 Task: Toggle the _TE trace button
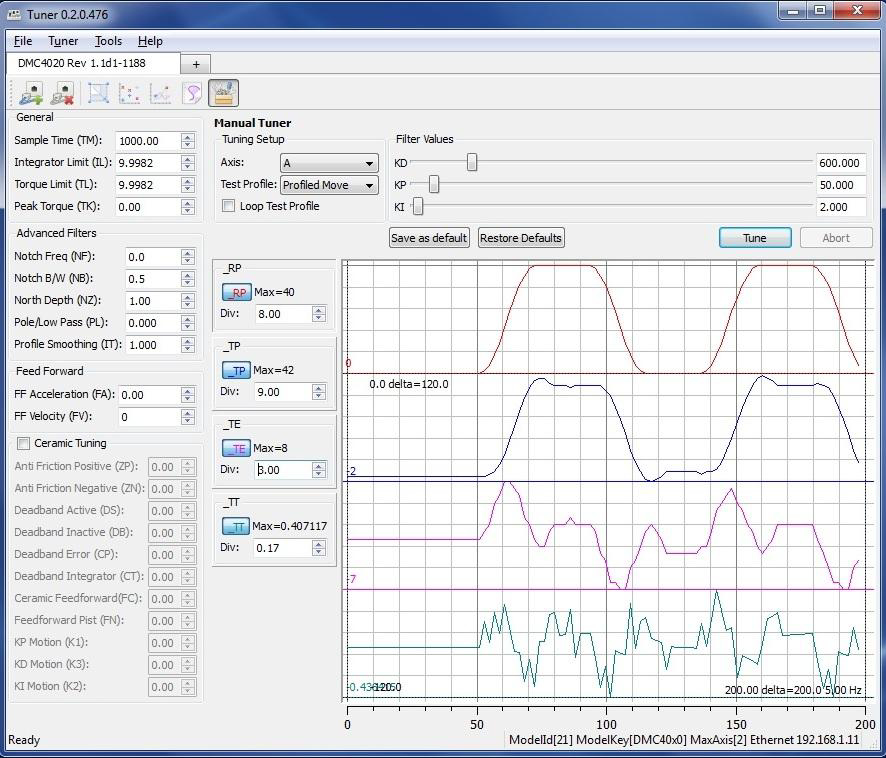pos(239,448)
